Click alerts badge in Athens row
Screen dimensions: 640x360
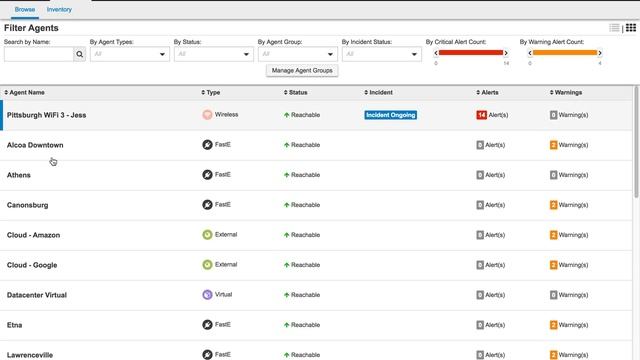click(480, 175)
